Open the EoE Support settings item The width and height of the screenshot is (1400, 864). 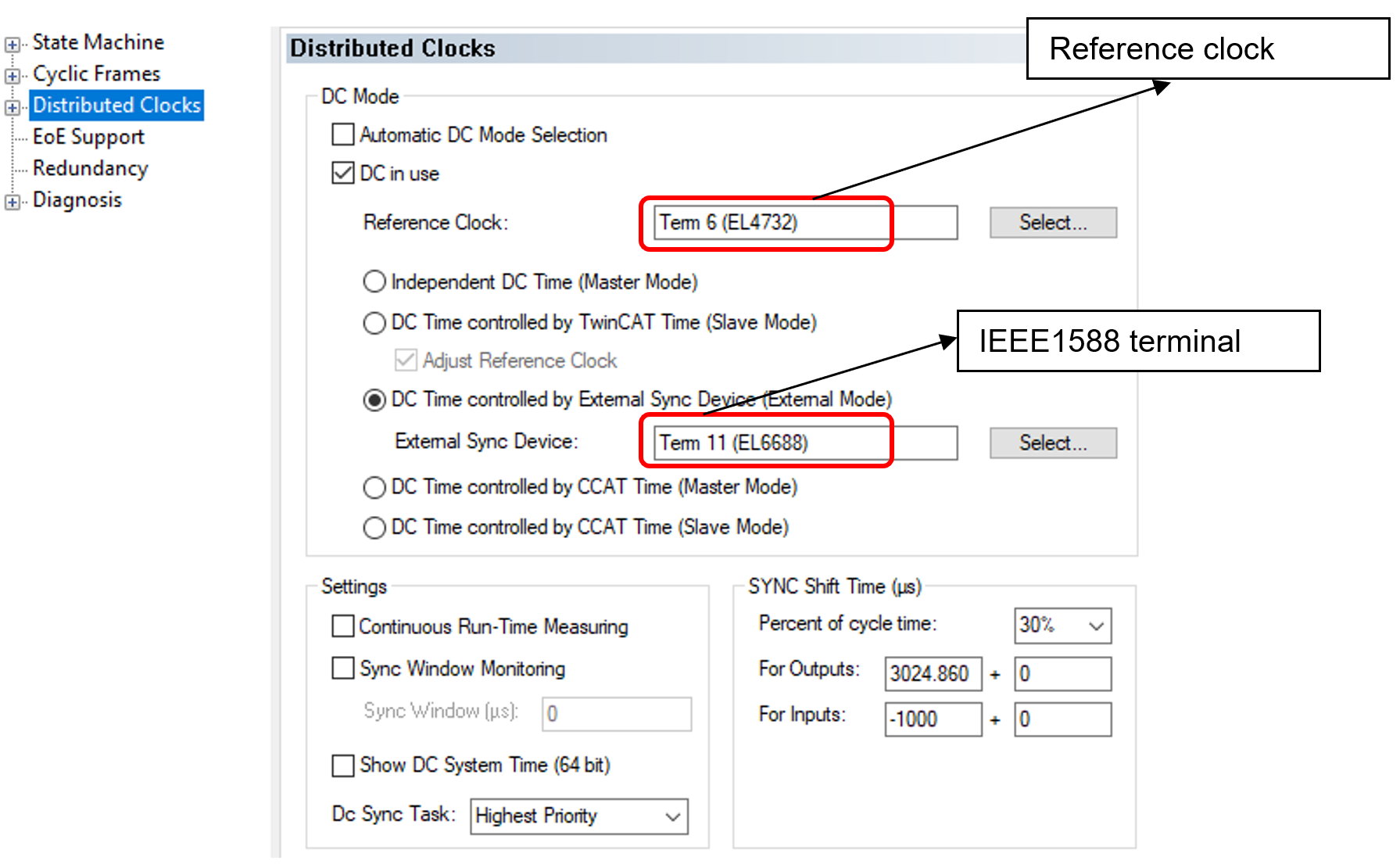(x=88, y=137)
